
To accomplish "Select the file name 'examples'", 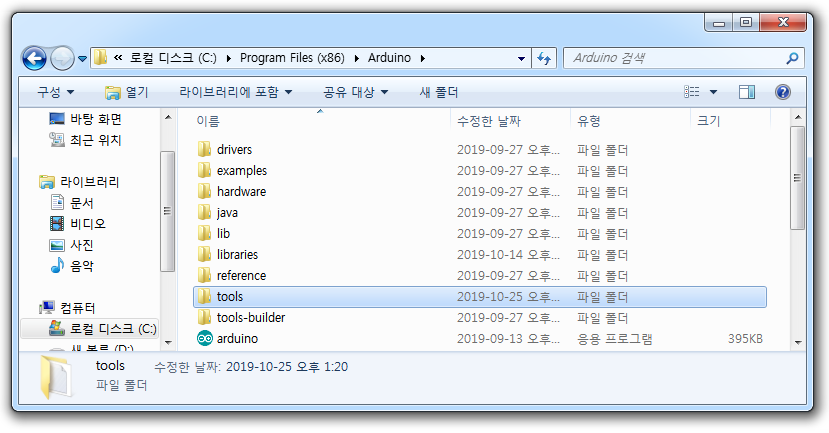I will 242,171.
